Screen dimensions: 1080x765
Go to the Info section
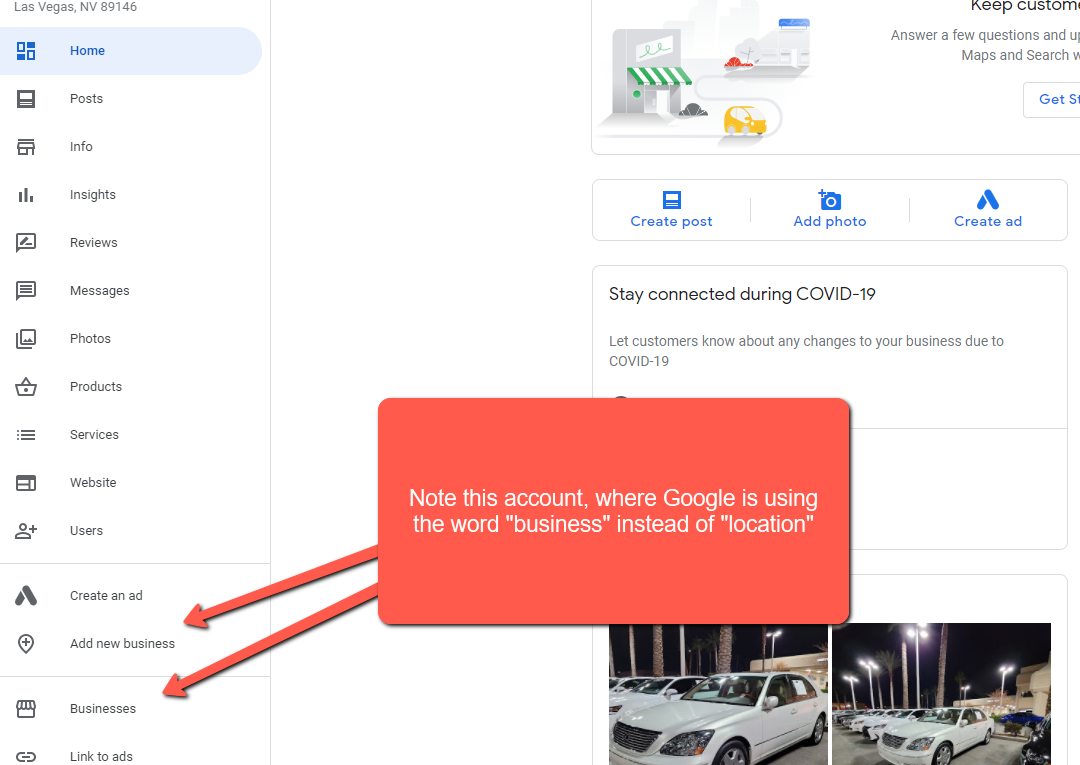point(81,147)
